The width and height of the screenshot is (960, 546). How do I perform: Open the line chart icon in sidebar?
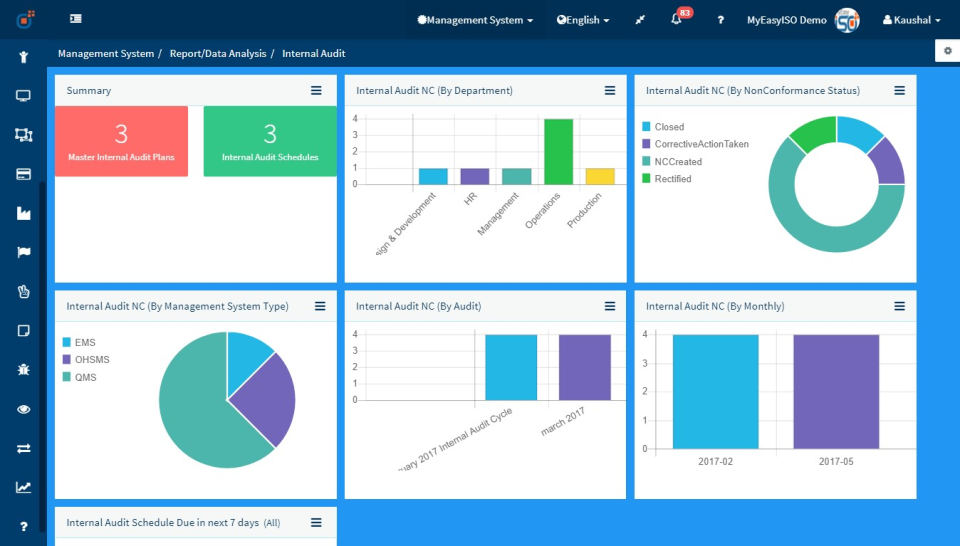pos(23,487)
